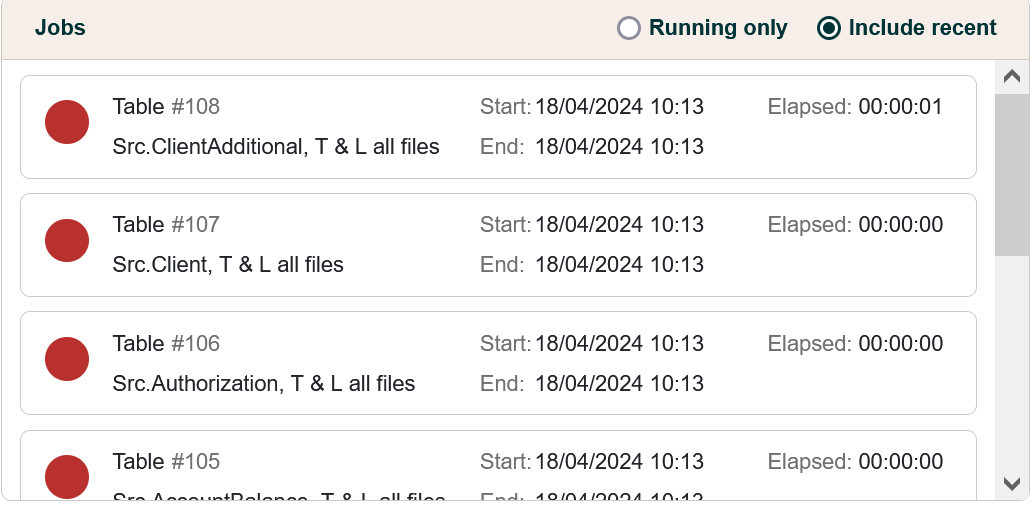Click the vertical scrollbar thumb
The height and width of the screenshot is (506, 1032).
tap(1012, 175)
